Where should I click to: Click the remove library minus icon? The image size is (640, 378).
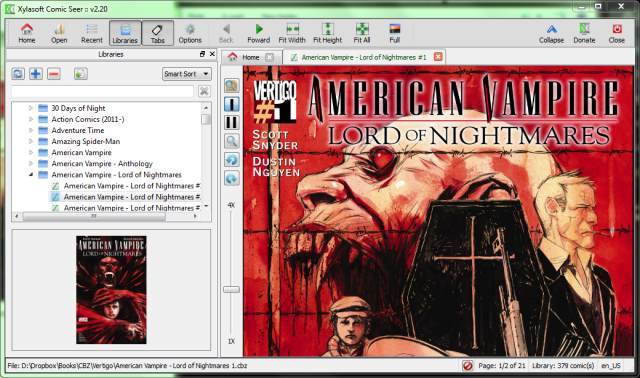(x=54, y=74)
